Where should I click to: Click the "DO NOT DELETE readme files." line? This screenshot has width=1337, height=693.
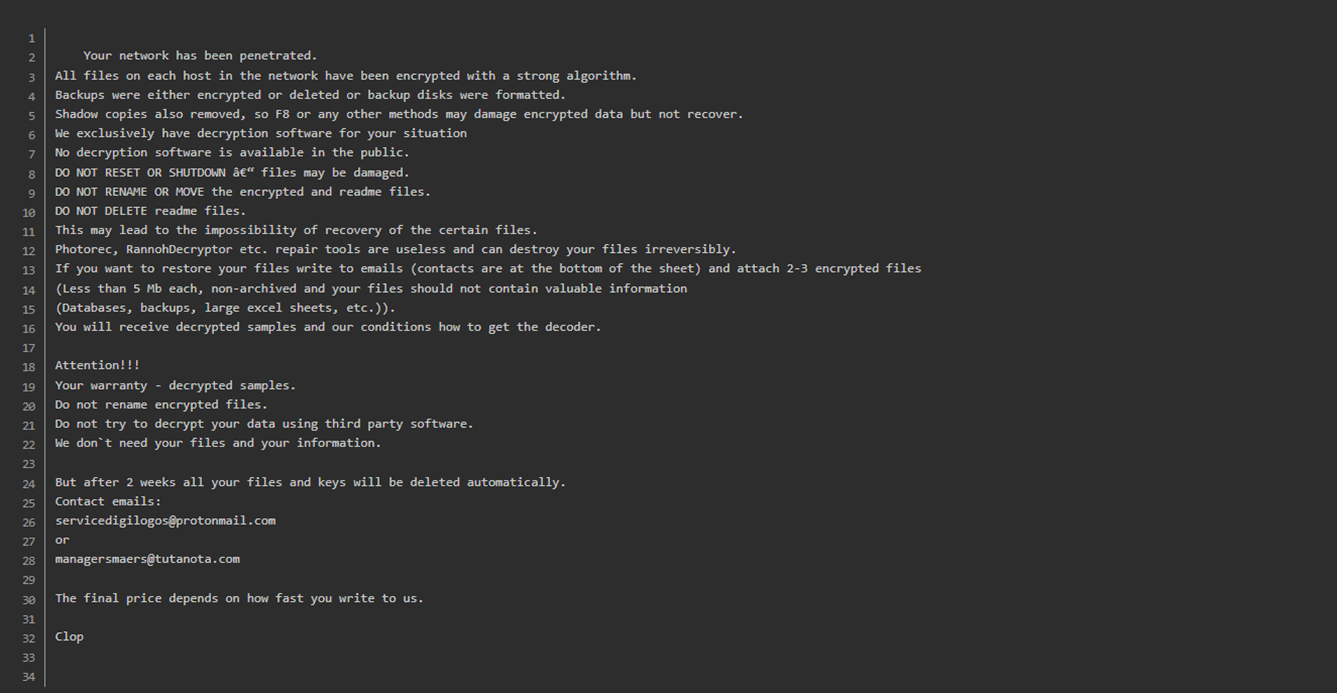150,211
